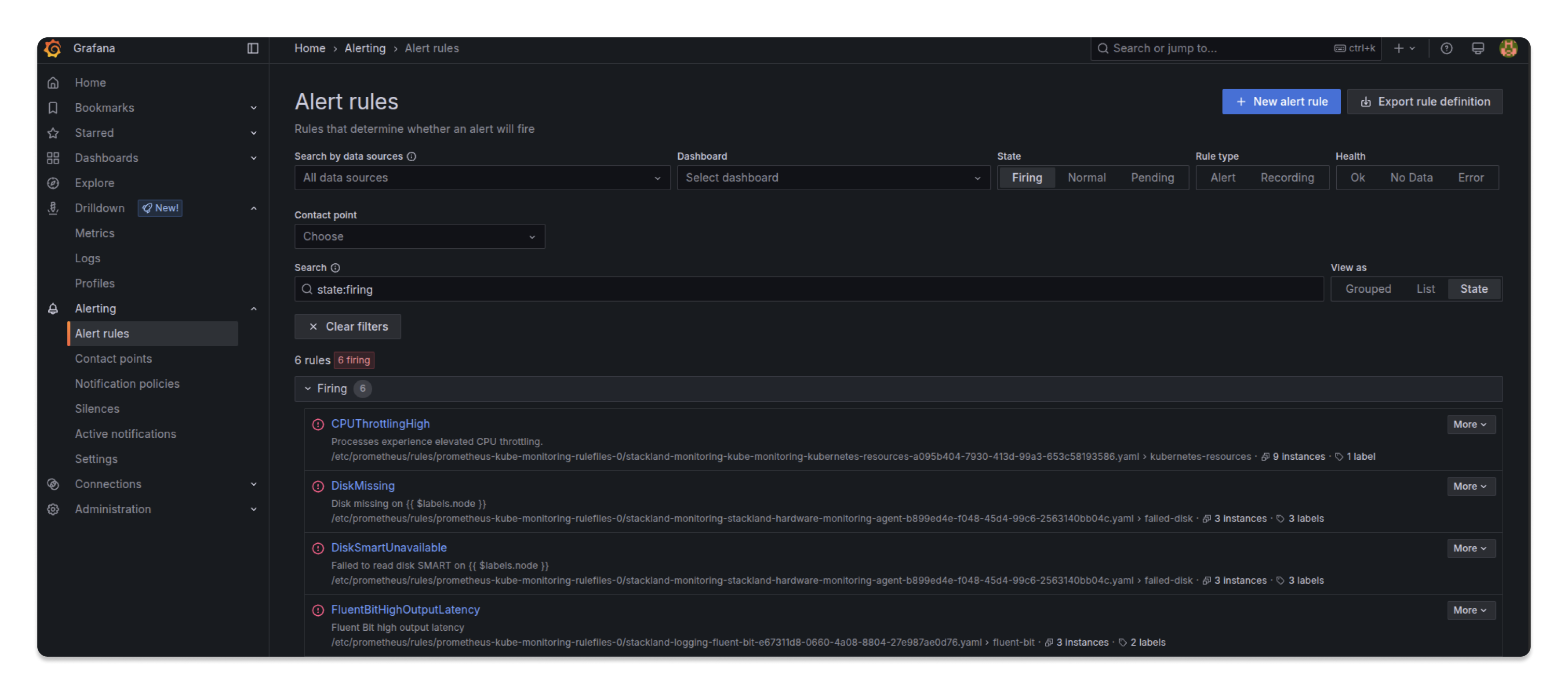This screenshot has height=694, width=1568.
Task: Click info icon next to Search label
Action: click(x=335, y=267)
